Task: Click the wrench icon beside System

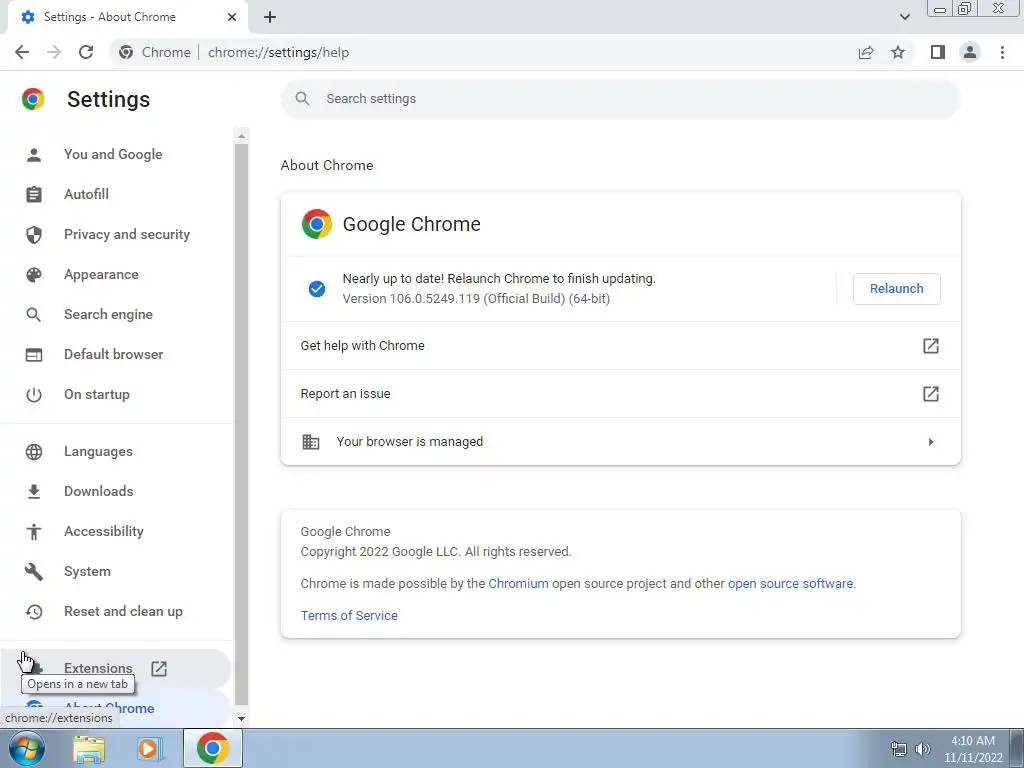Action: click(x=34, y=571)
